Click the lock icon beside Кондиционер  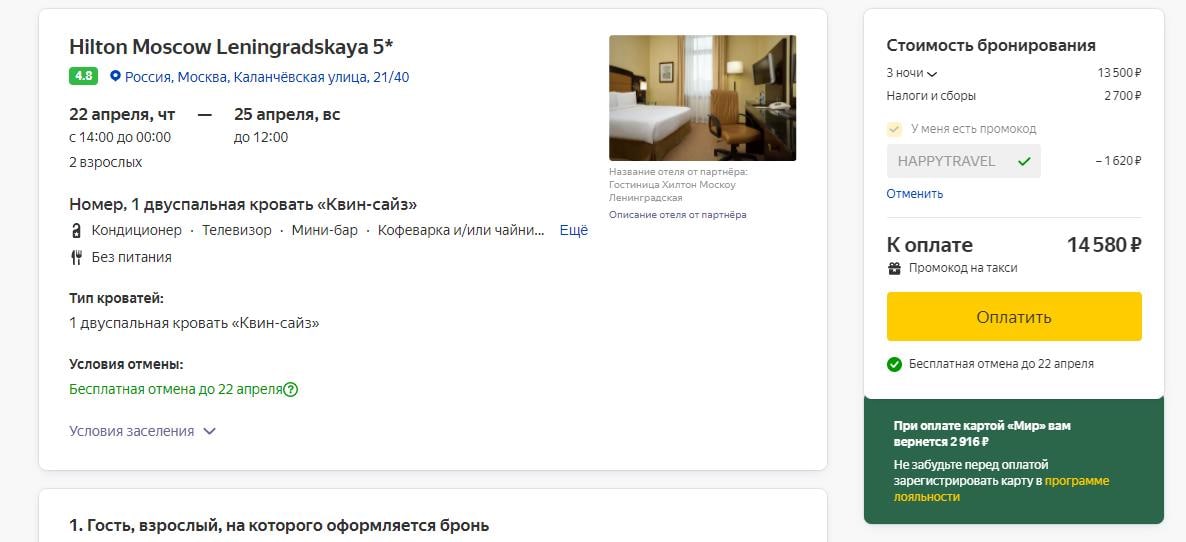76,231
